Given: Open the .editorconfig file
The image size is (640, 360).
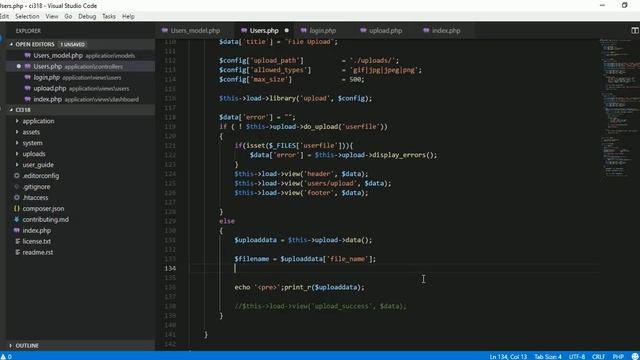Looking at the screenshot, I should 41,176.
